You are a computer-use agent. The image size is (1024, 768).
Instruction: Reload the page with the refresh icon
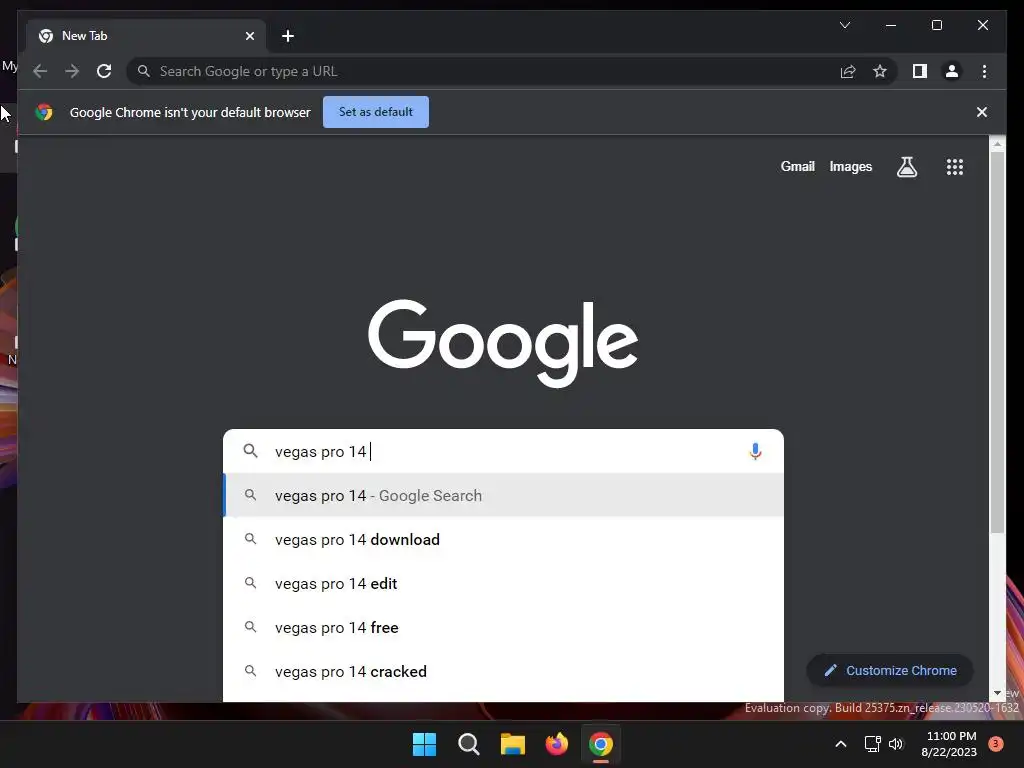[x=104, y=71]
